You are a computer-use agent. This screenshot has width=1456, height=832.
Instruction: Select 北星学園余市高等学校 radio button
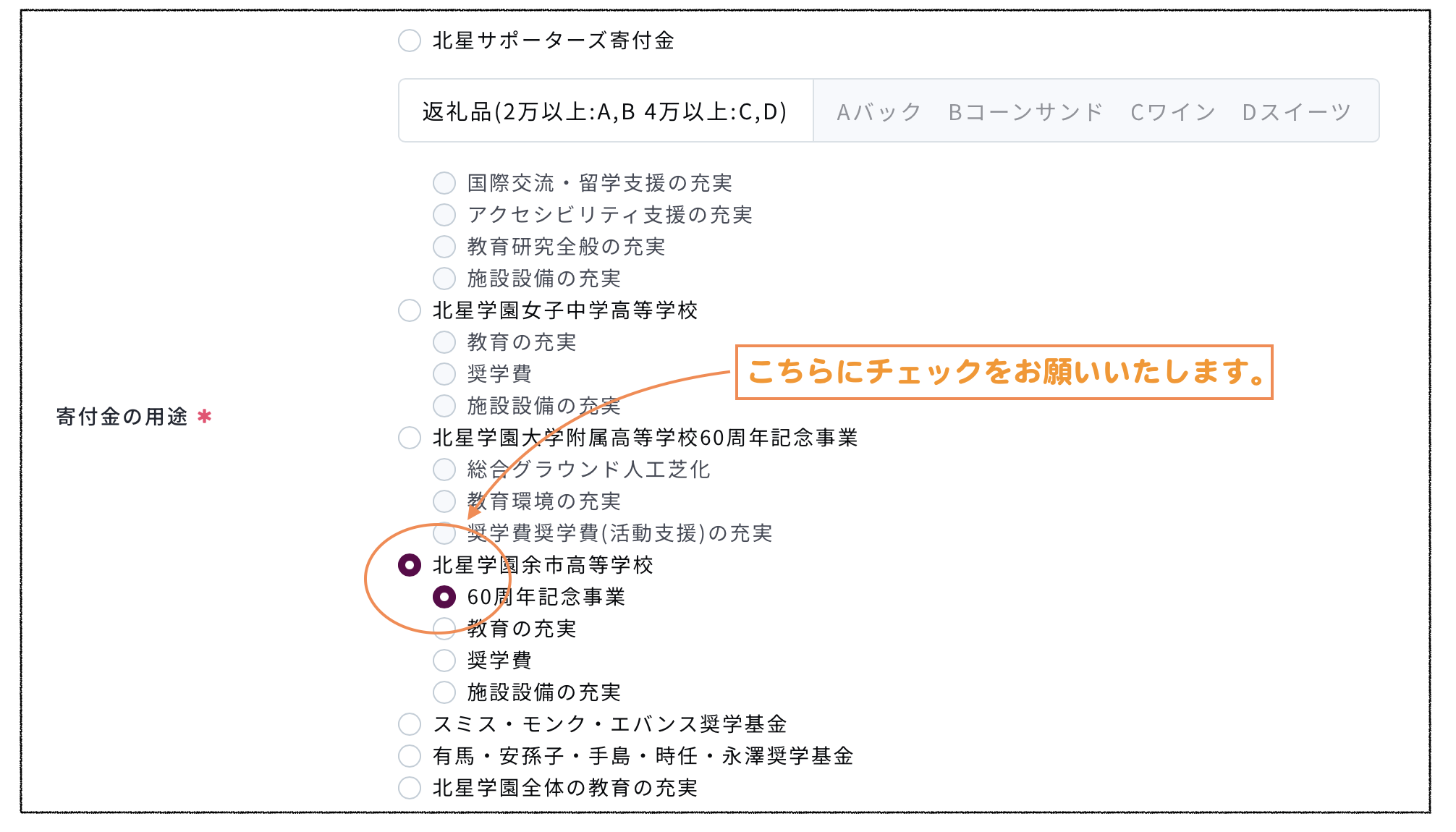coord(410,565)
